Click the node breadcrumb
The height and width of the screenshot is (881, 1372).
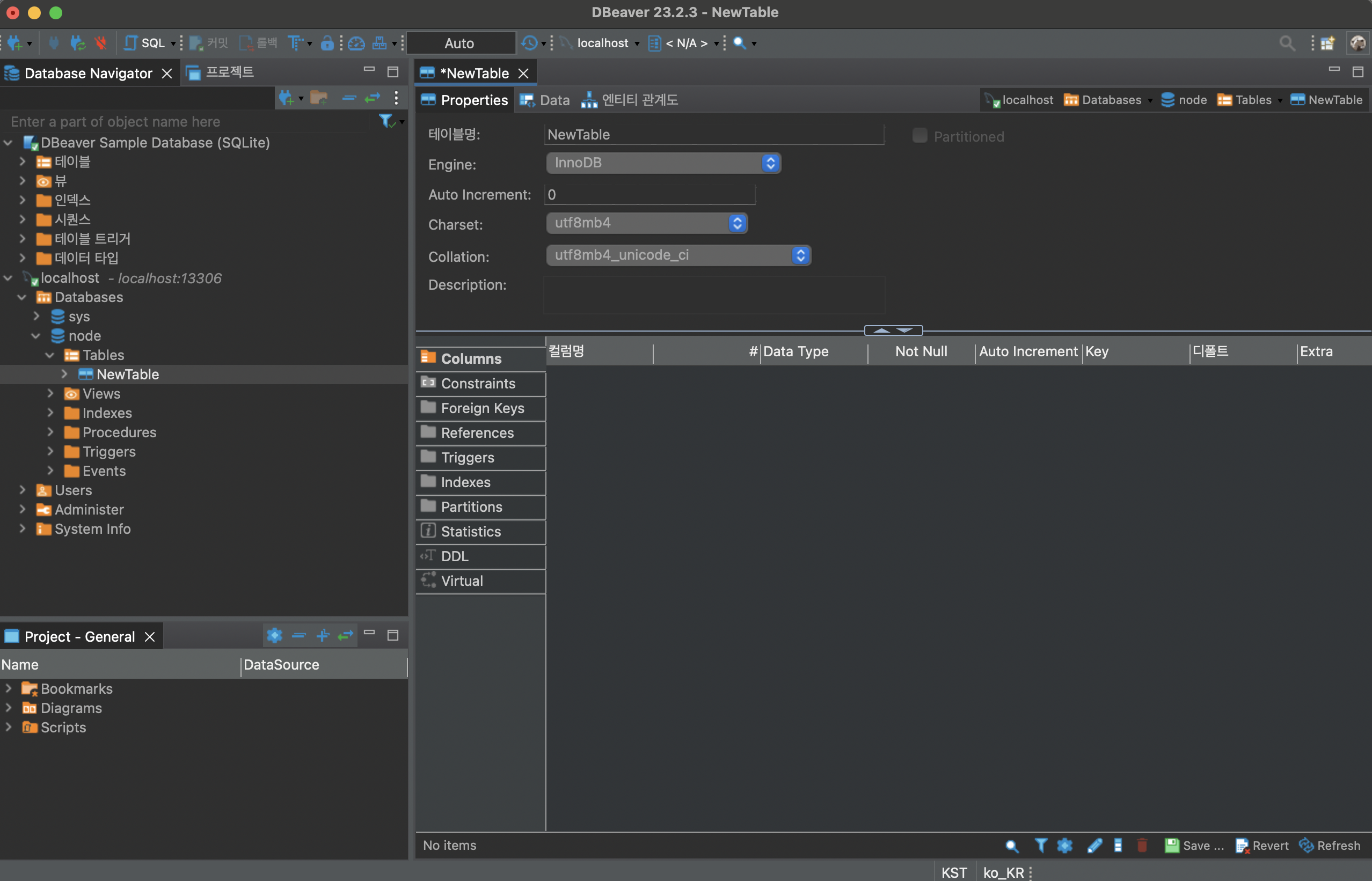click(1183, 100)
